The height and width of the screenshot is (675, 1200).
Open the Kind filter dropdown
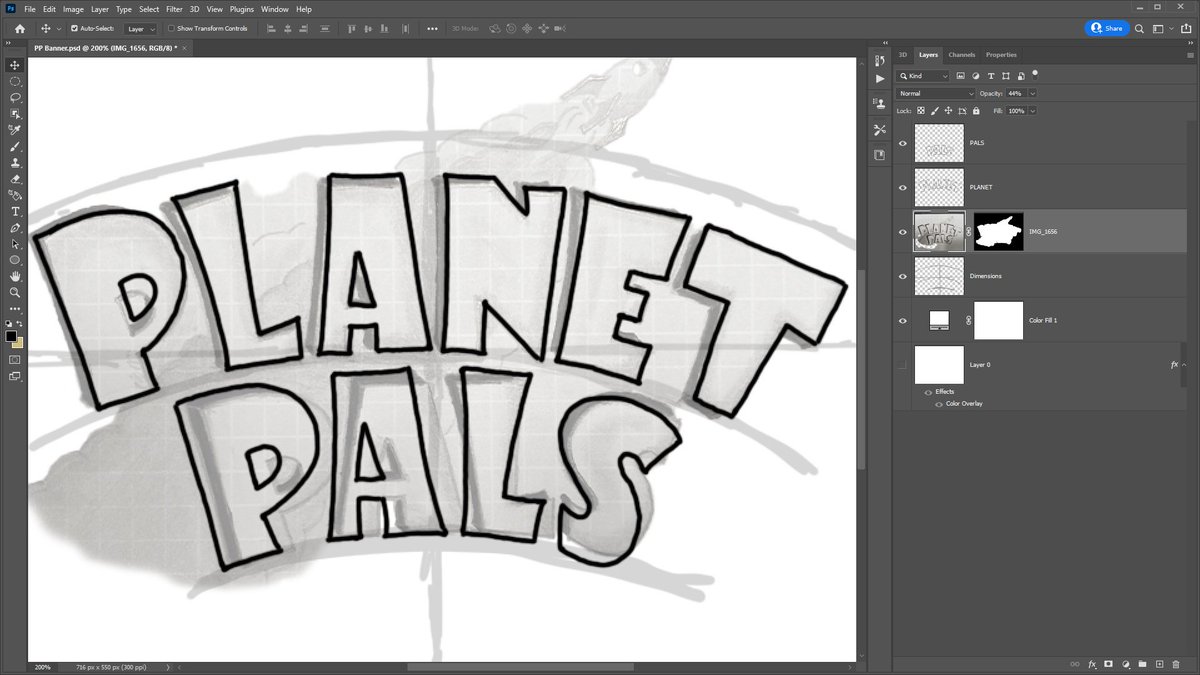[923, 76]
